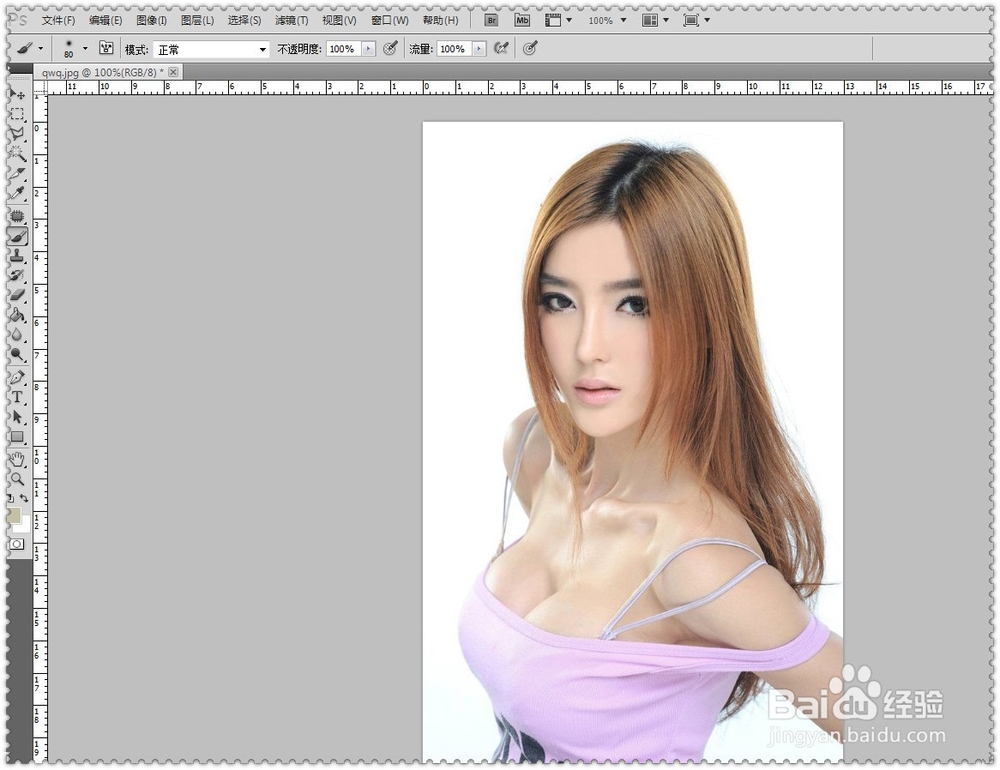Select the Dodge tool
Viewport: 1000px width, 770px height.
pyautogui.click(x=17, y=355)
